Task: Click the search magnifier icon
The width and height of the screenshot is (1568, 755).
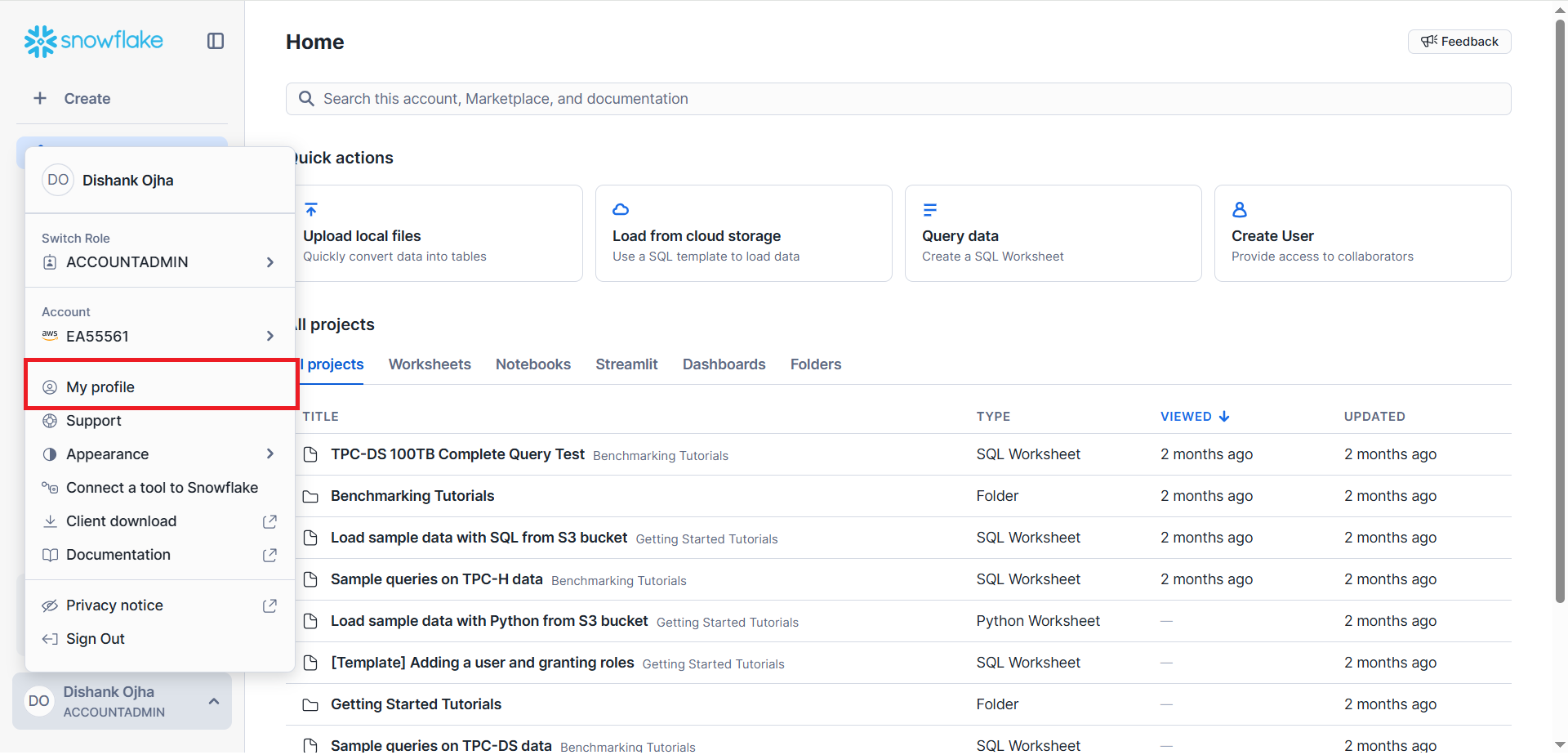Action: click(x=306, y=99)
